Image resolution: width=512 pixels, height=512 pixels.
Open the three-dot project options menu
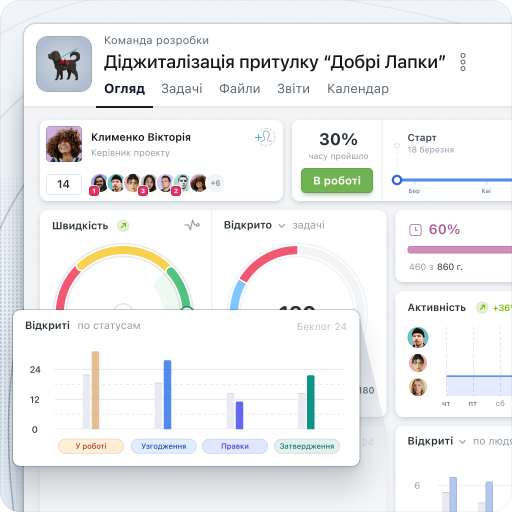463,62
